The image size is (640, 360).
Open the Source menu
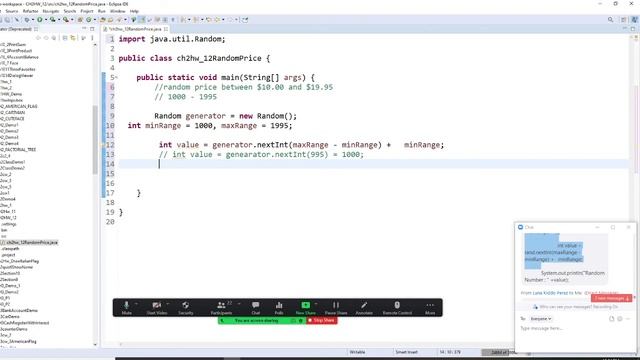[11, 11]
